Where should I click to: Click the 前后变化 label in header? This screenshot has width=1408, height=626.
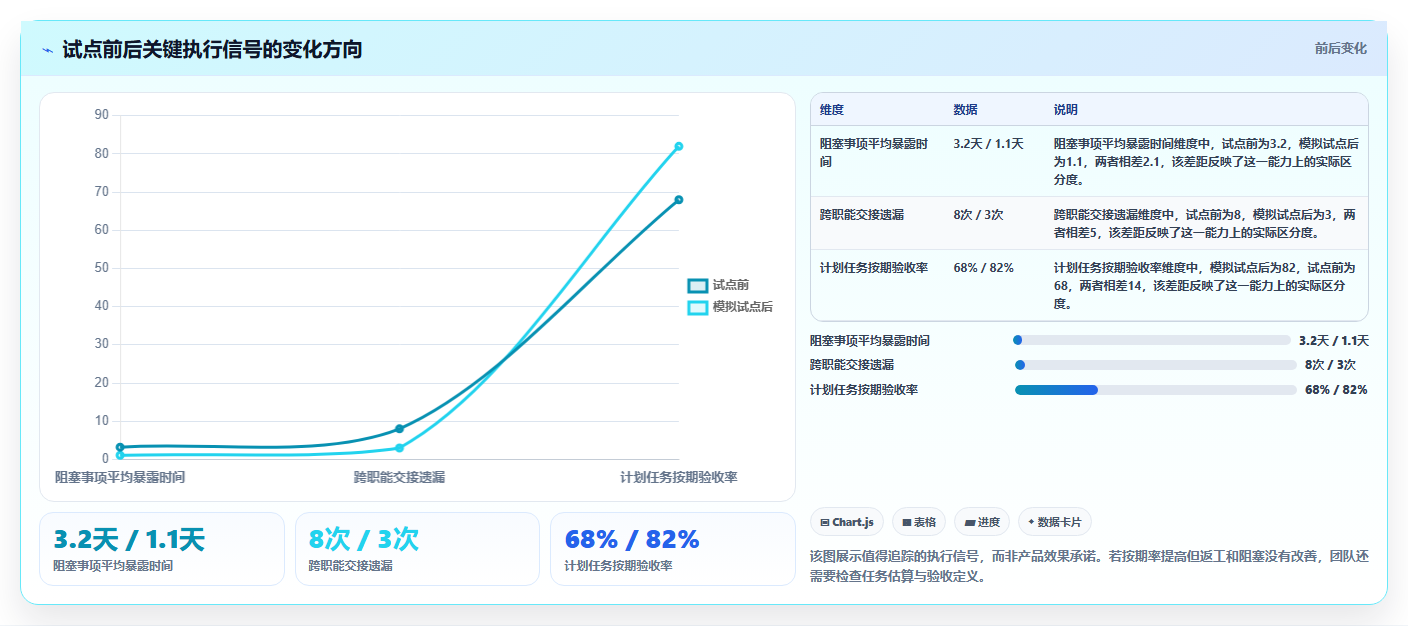coord(1340,49)
